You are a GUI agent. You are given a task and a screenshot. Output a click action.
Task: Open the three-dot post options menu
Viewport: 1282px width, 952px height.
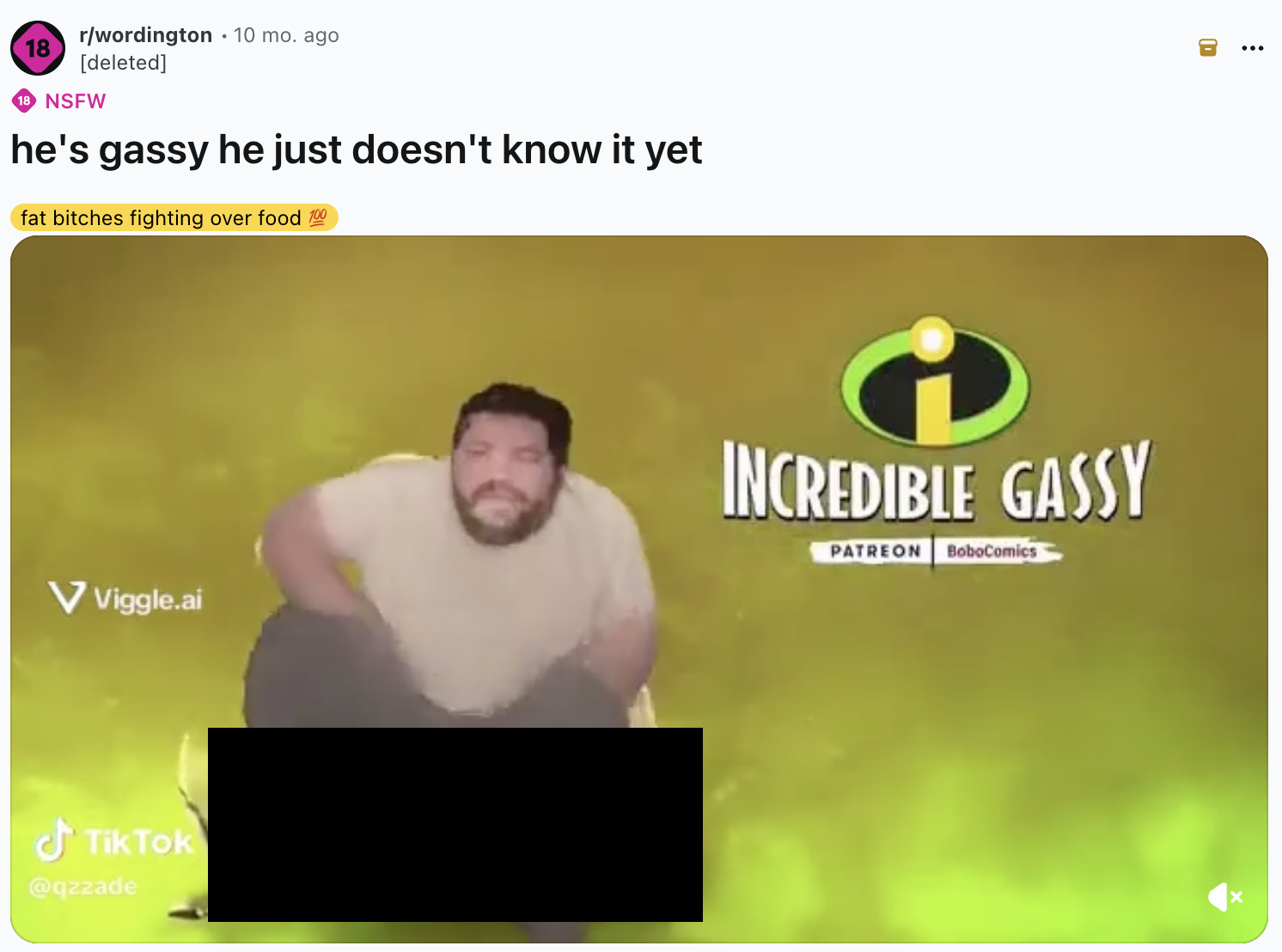pos(1253,48)
